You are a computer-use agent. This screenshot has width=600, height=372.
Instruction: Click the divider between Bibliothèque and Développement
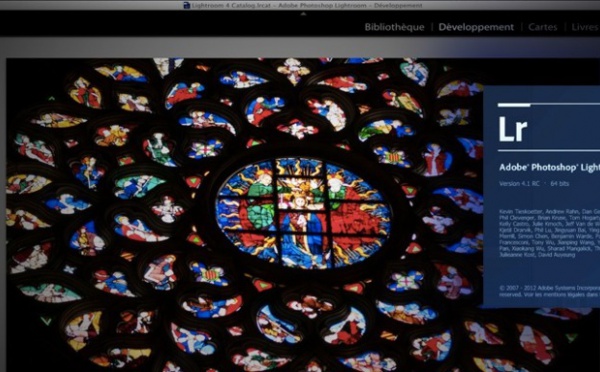tap(432, 27)
